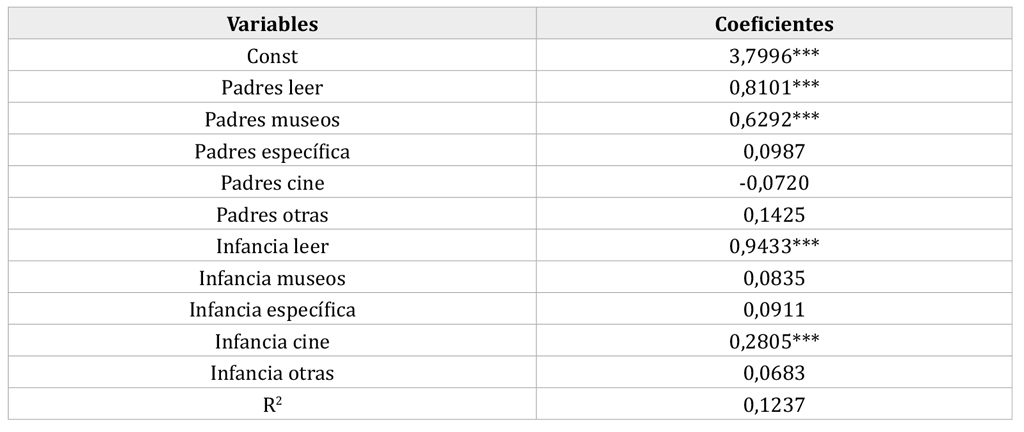The height and width of the screenshot is (432, 1024).
Task: Click the Padres museos variable cell
Action: click(x=272, y=119)
